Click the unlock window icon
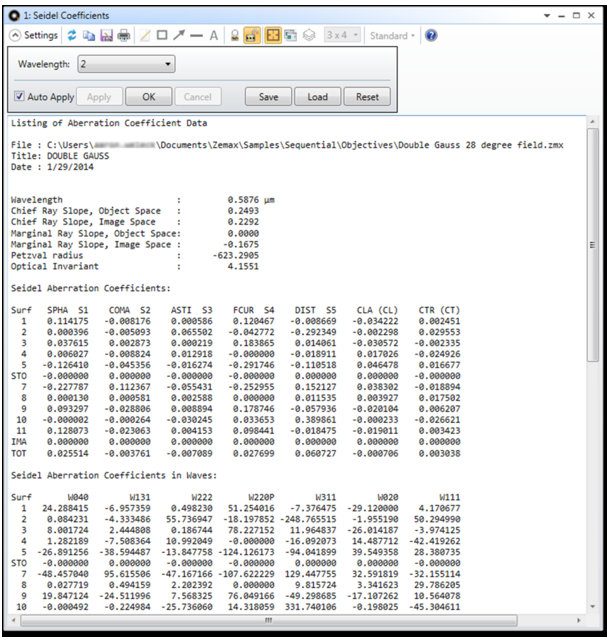This screenshot has height=637, width=607. 252,36
